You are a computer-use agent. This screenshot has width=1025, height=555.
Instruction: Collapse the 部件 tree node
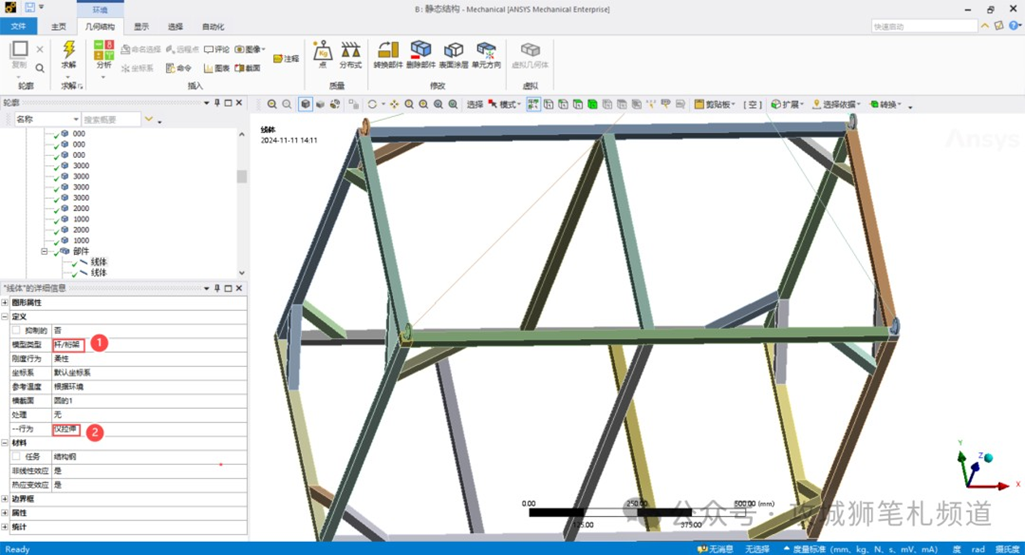point(45,252)
